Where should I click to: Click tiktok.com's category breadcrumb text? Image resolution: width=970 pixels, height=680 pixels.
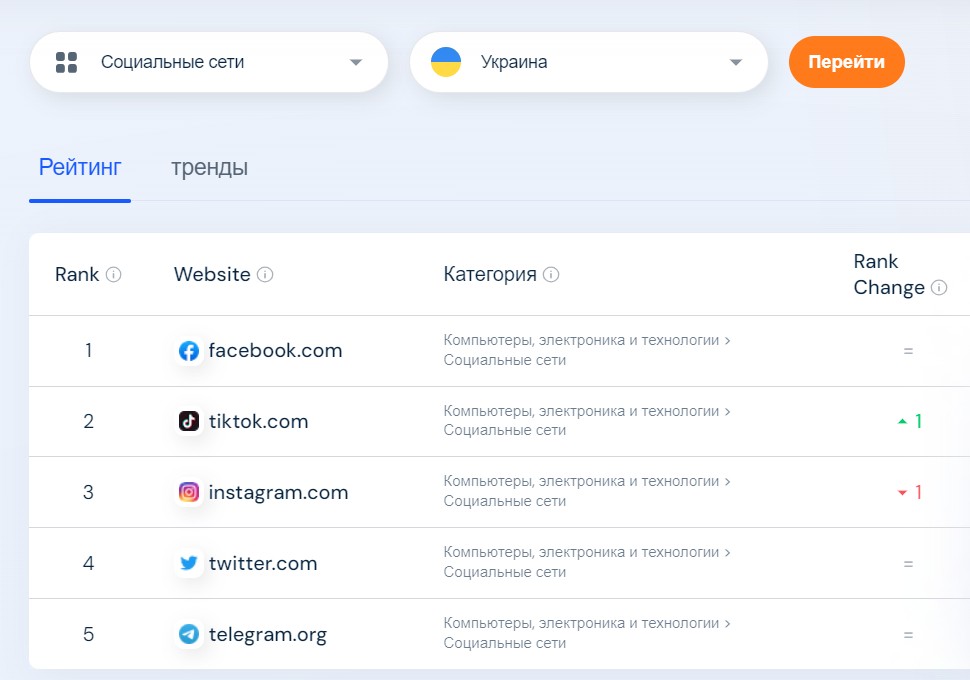click(586, 421)
